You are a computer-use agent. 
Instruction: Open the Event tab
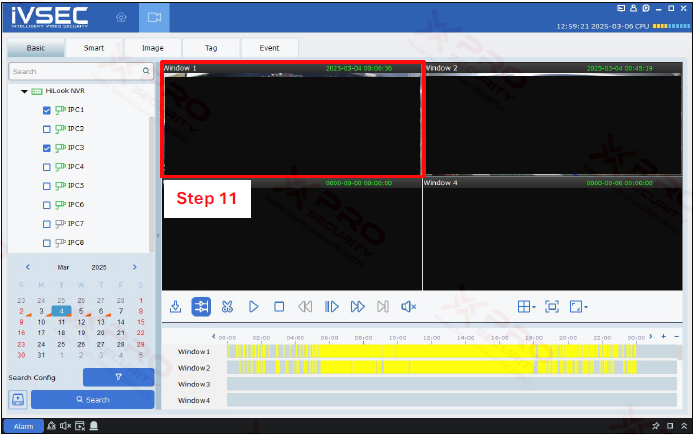pyautogui.click(x=269, y=48)
